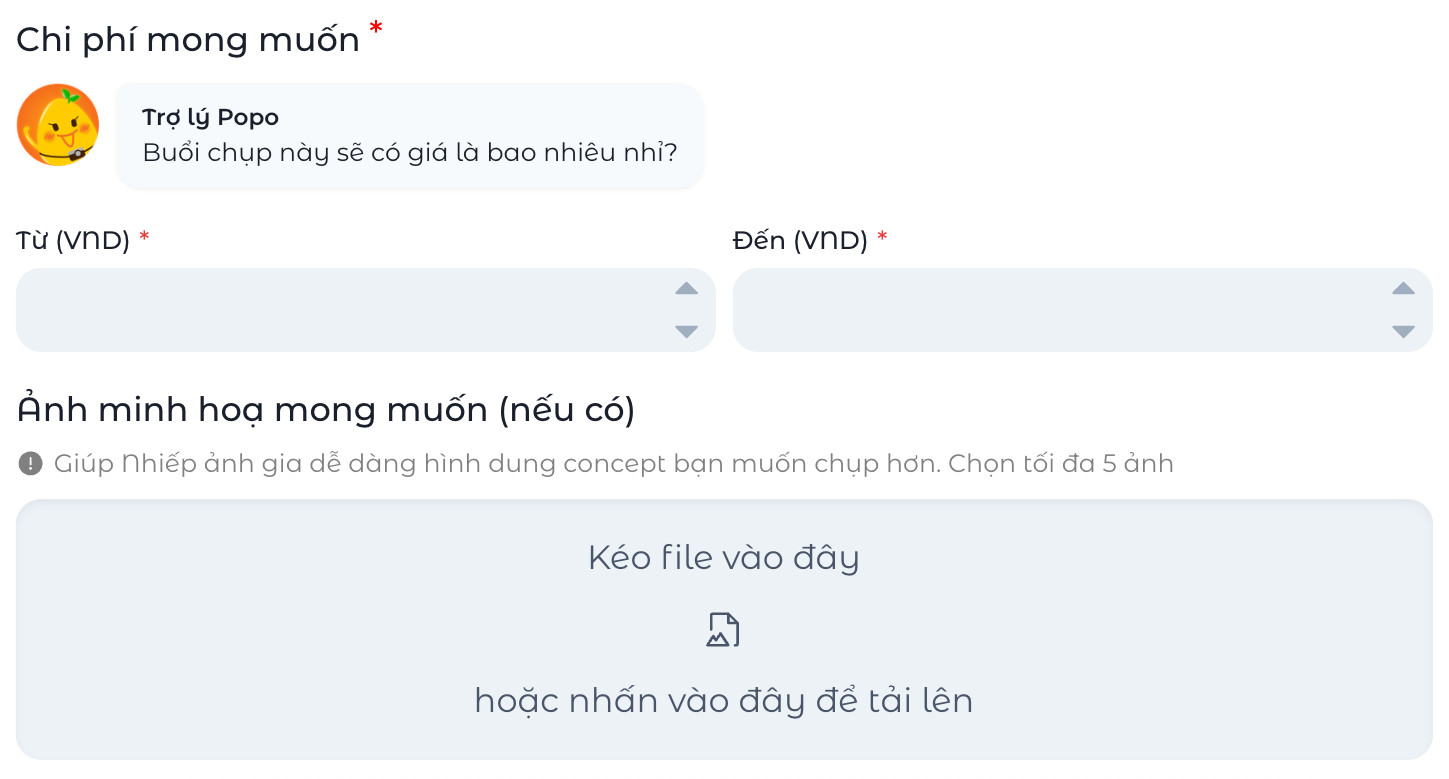
Task: Decrease the Đến (VND) value with down arrow
Action: (1403, 331)
